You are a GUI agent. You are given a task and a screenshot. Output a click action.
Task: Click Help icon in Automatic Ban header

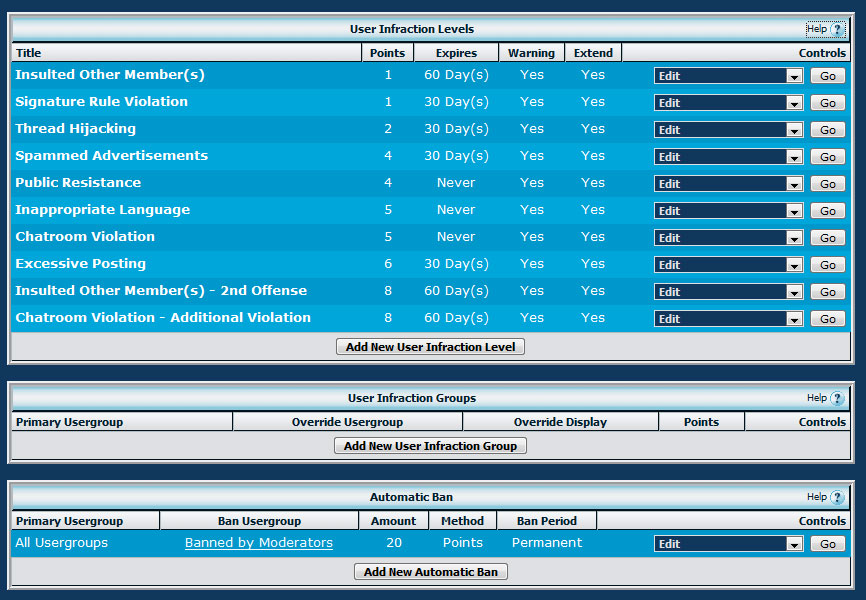(837, 497)
